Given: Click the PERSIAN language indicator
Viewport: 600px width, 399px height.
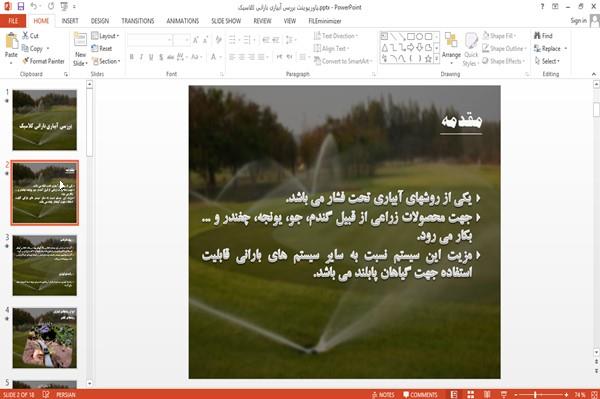Looking at the screenshot, I should 65,395.
